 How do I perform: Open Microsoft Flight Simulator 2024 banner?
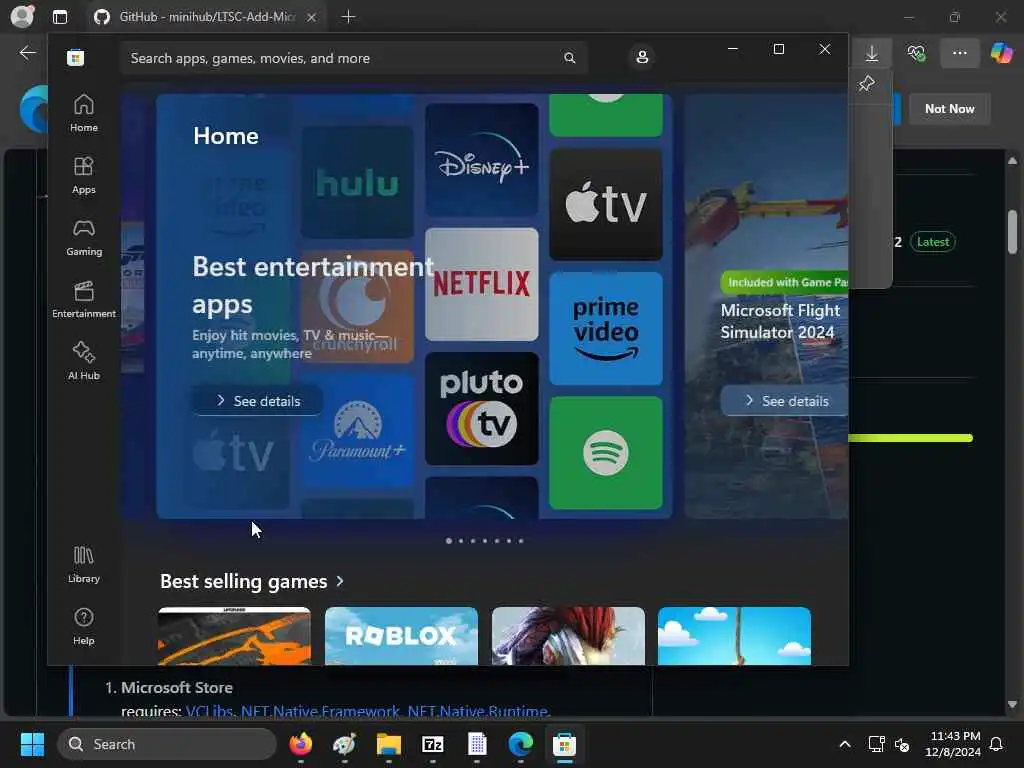767,306
